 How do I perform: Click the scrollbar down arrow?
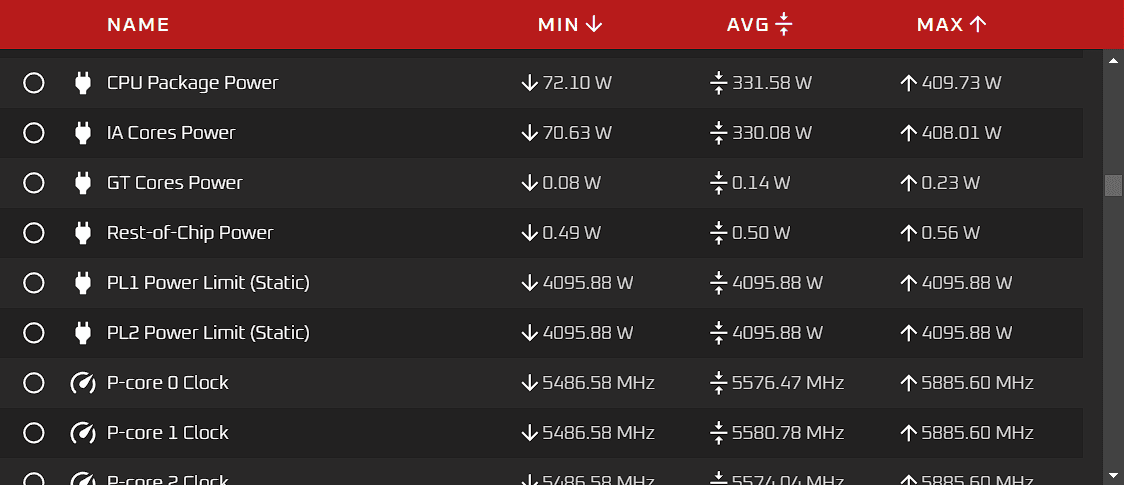[1113, 473]
